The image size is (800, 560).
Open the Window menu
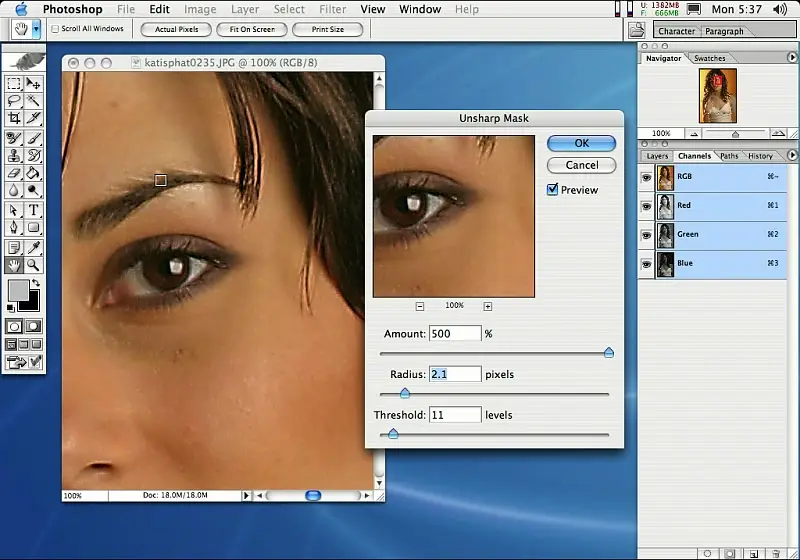(420, 9)
